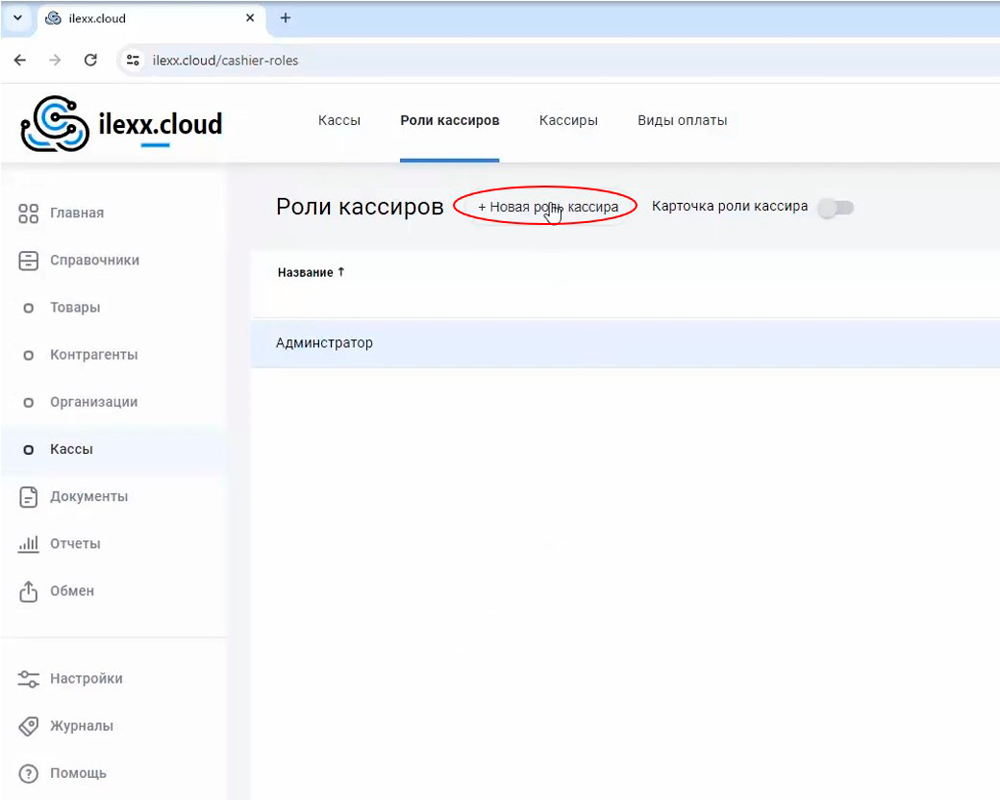The width and height of the screenshot is (1000, 800).
Task: Select the Товары sidebar item
Action: click(75, 308)
